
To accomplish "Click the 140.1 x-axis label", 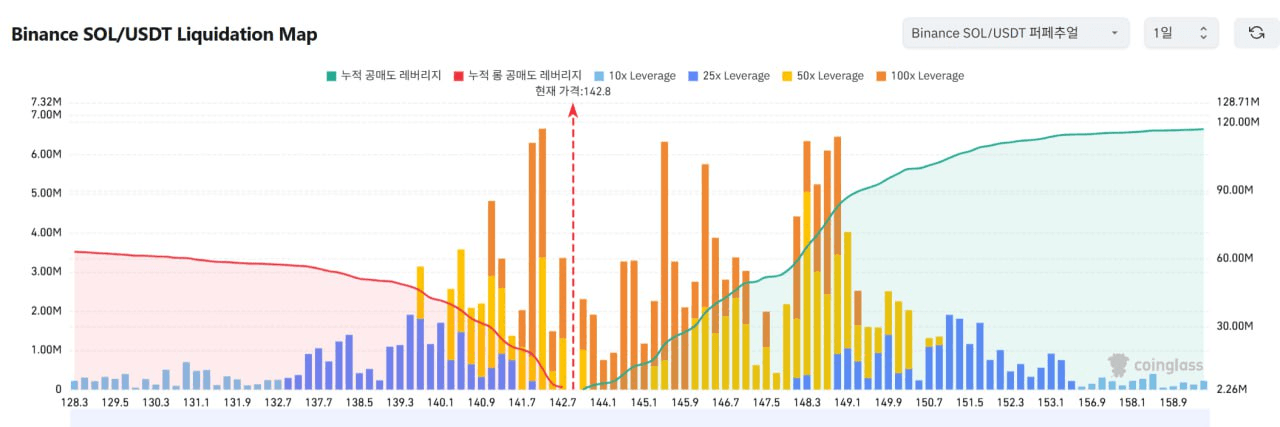I will click(440, 402).
